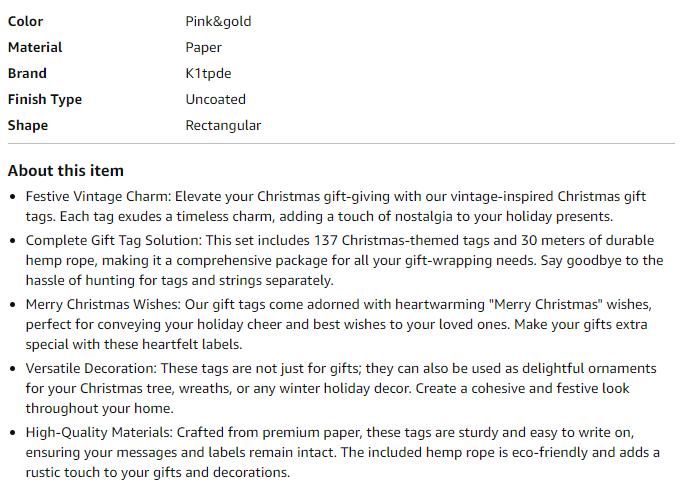Select the "Uncoated" finish value
The image size is (692, 489).
pos(215,99)
